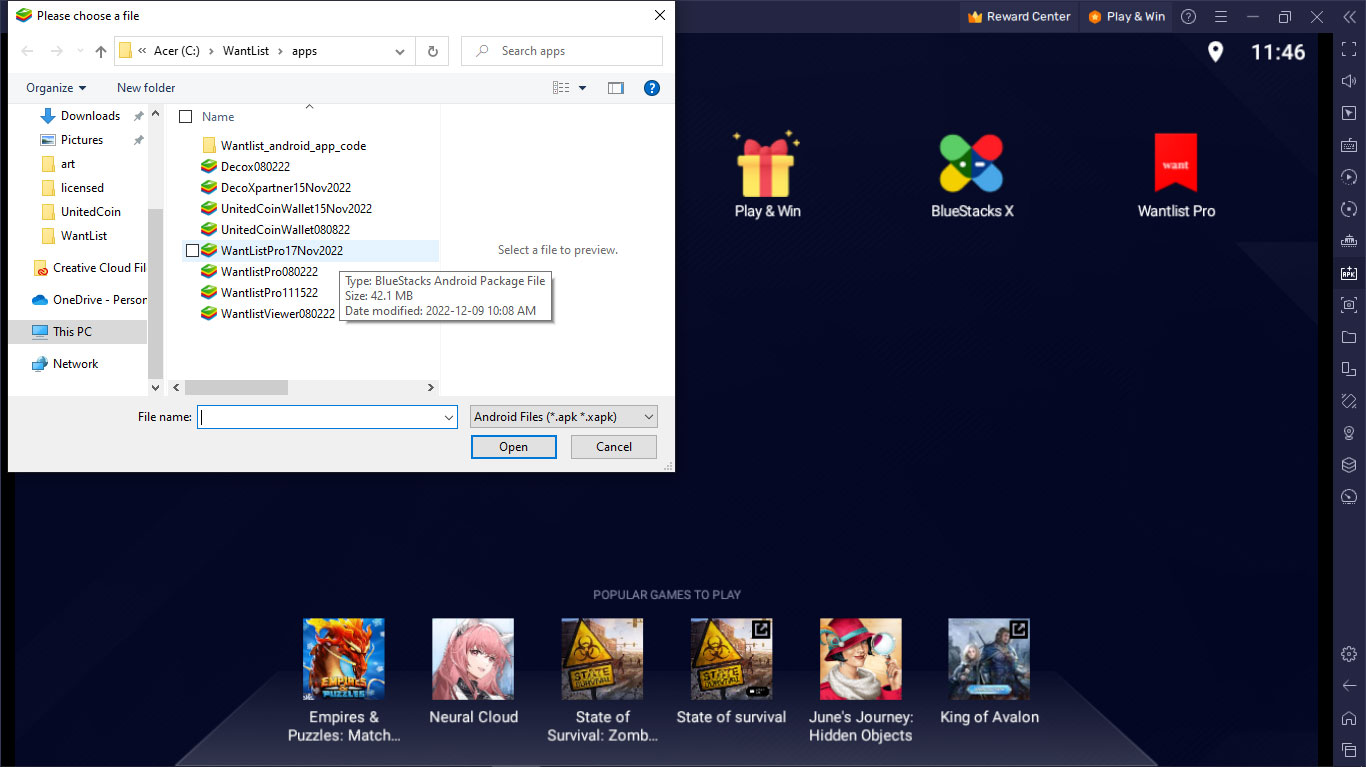Open BlueStacks settings gear icon
Image resolution: width=1366 pixels, height=767 pixels.
coord(1349,654)
